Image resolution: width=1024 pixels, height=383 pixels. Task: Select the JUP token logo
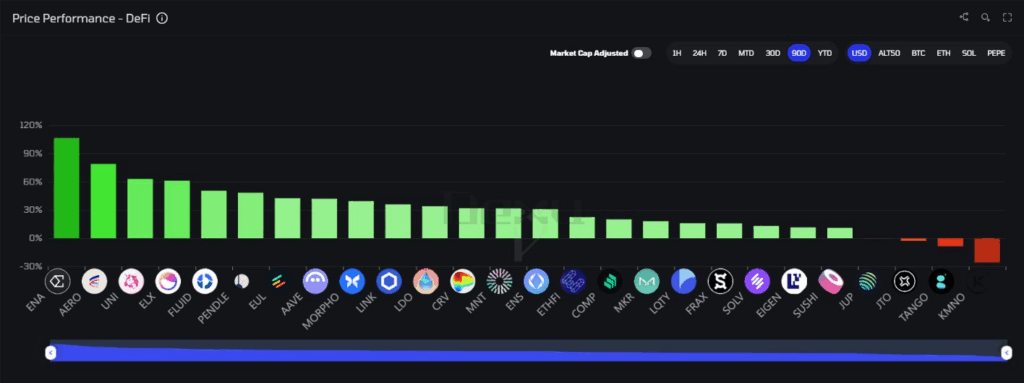pos(868,281)
